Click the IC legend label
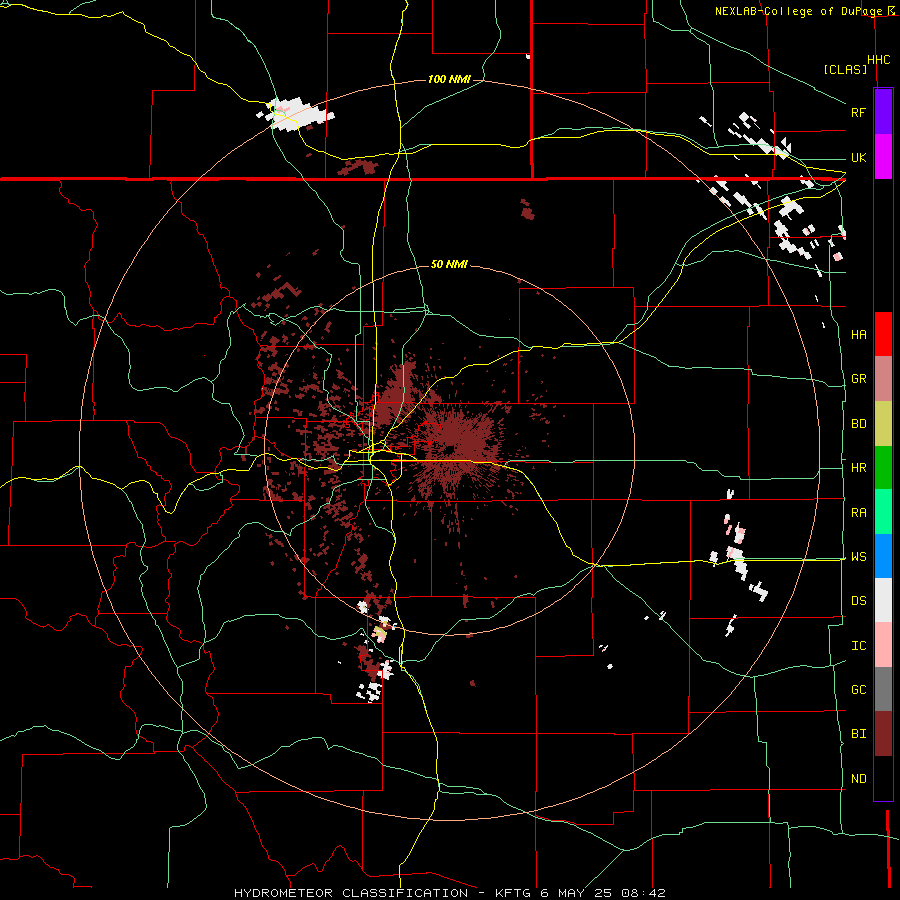Viewport: 900px width, 900px height. (858, 646)
